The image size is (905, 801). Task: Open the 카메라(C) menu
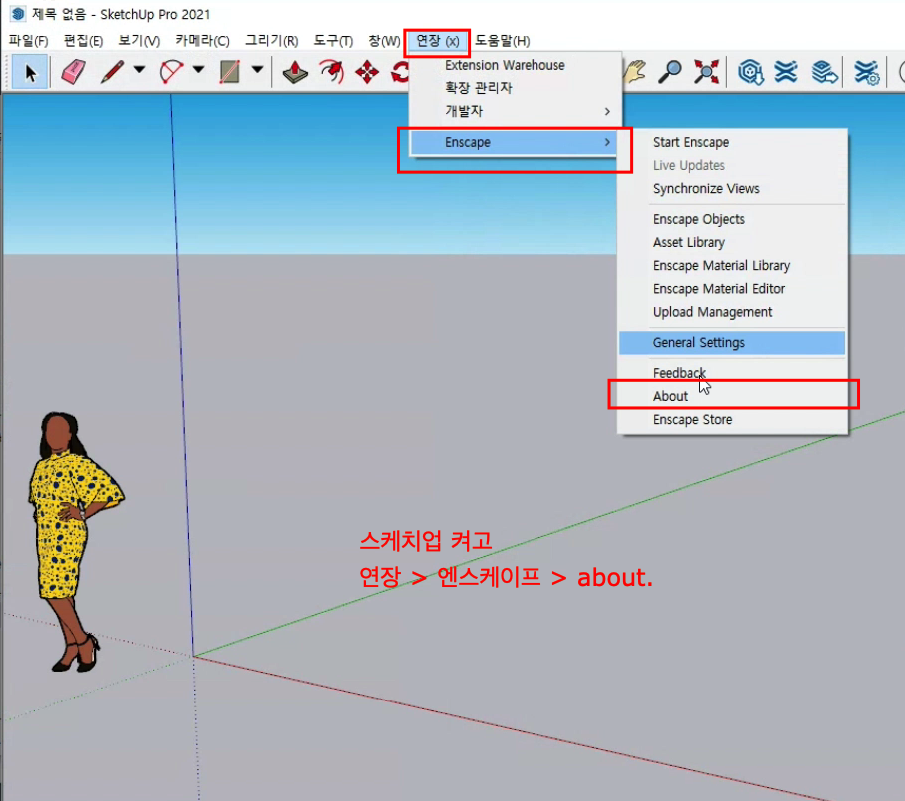pos(203,41)
